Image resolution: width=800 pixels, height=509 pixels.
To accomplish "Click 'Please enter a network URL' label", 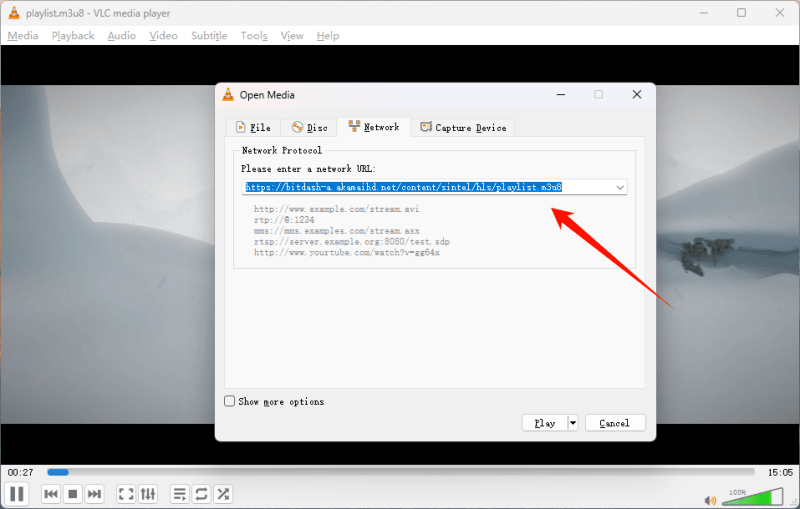I will tap(308, 169).
